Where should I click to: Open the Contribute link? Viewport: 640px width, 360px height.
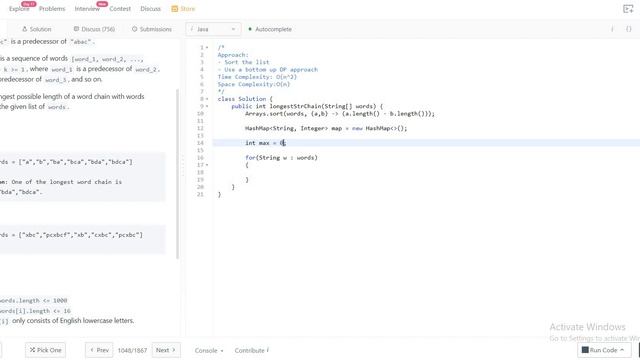click(x=251, y=350)
